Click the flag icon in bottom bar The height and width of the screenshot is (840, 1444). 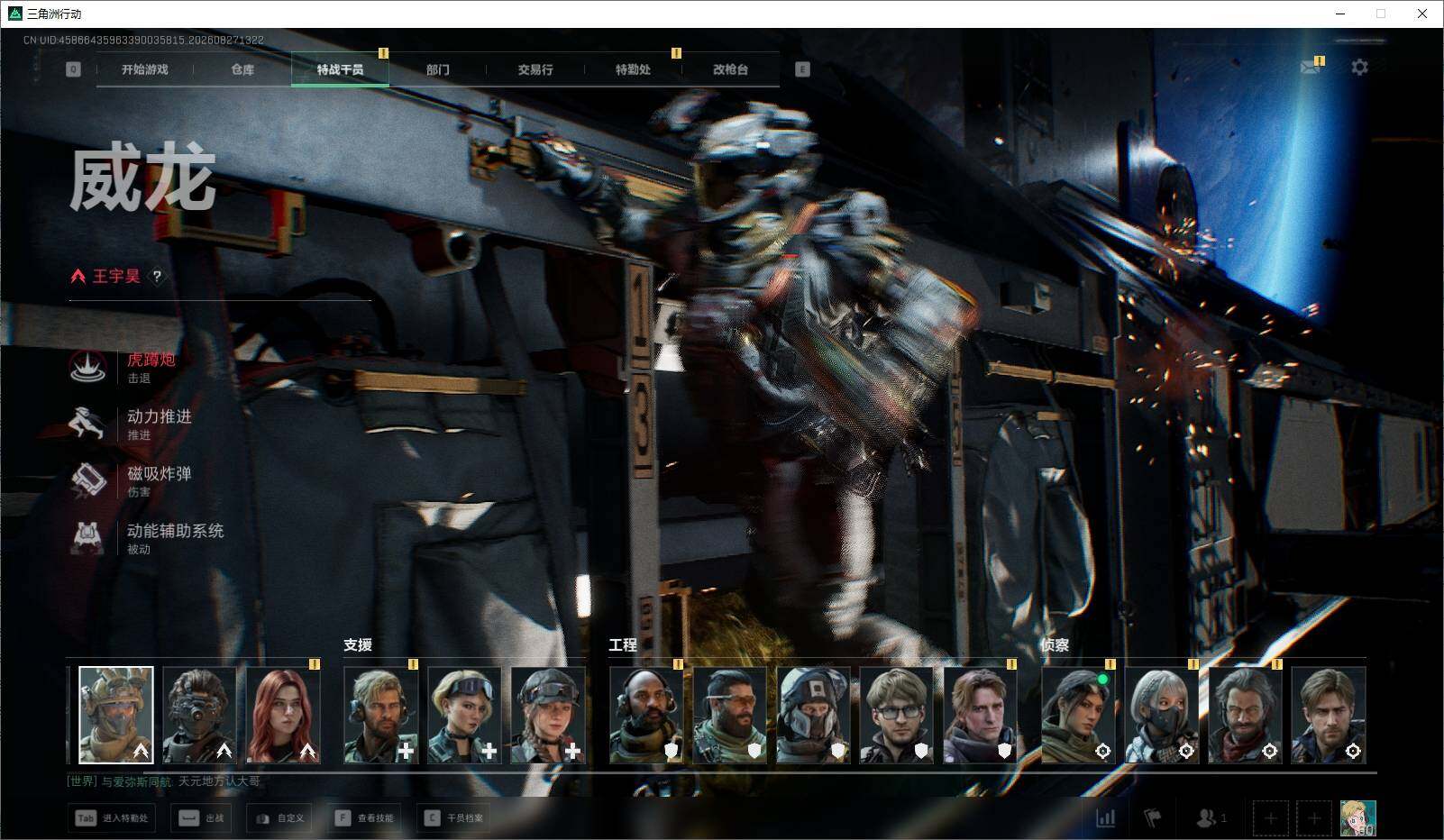[x=1152, y=817]
